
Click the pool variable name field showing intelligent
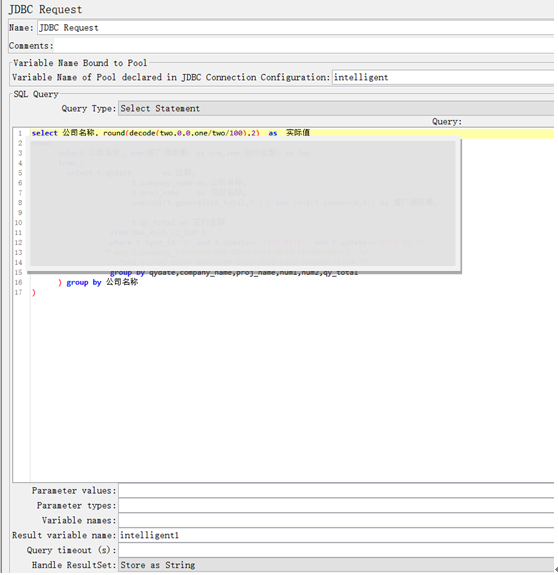(x=443, y=77)
